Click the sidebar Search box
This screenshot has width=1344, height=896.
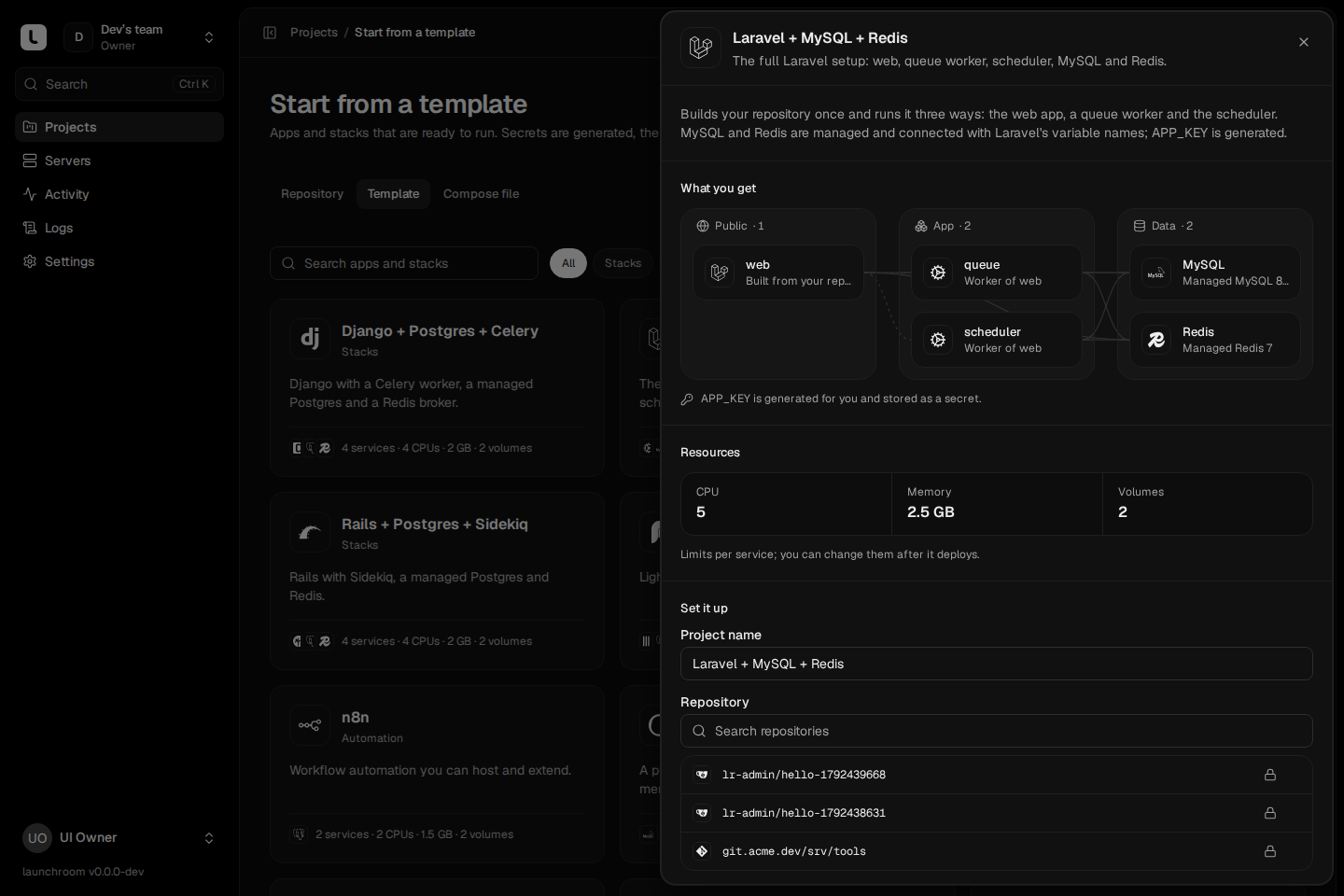point(119,84)
